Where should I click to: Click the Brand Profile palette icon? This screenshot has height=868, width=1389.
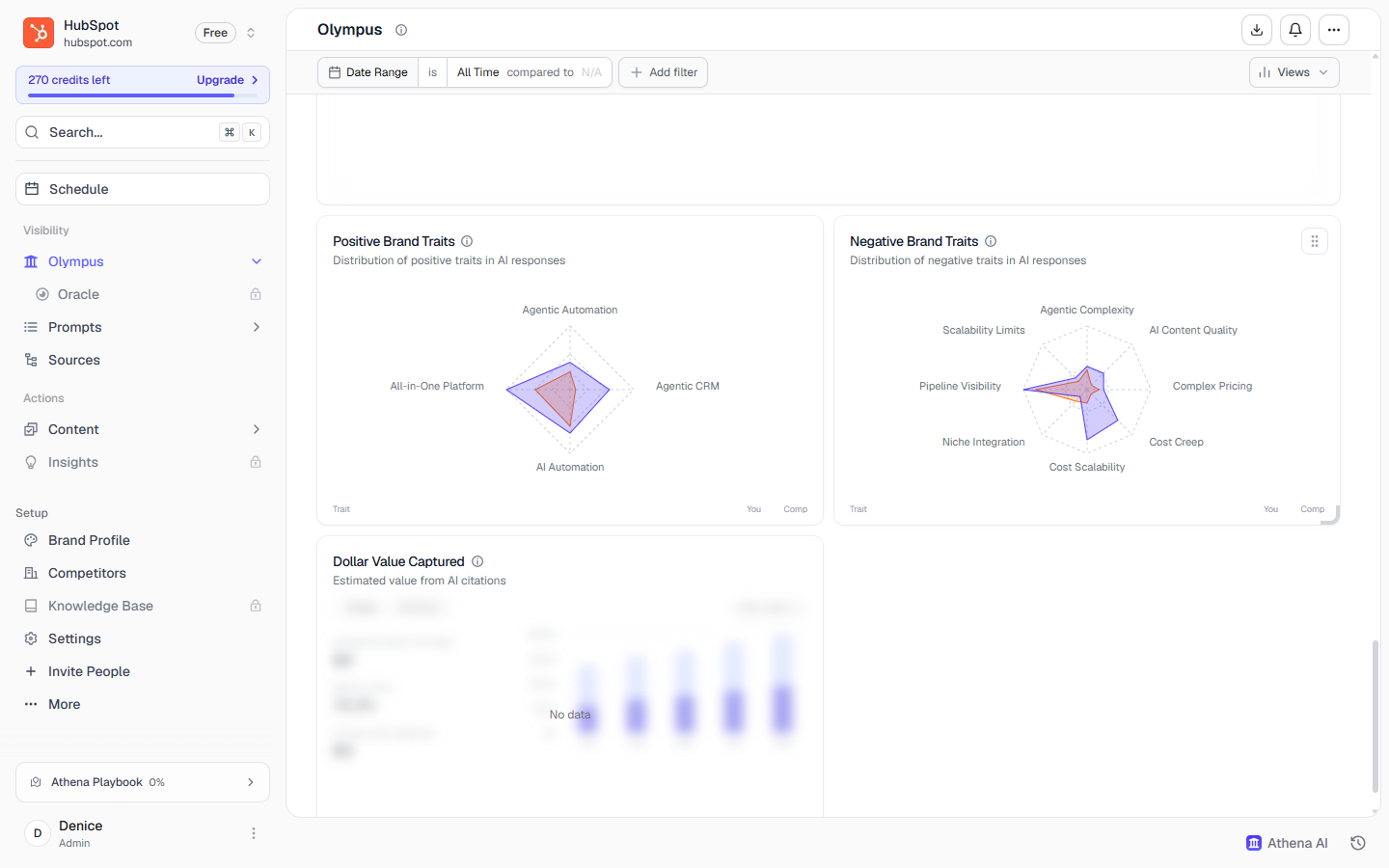(31, 540)
